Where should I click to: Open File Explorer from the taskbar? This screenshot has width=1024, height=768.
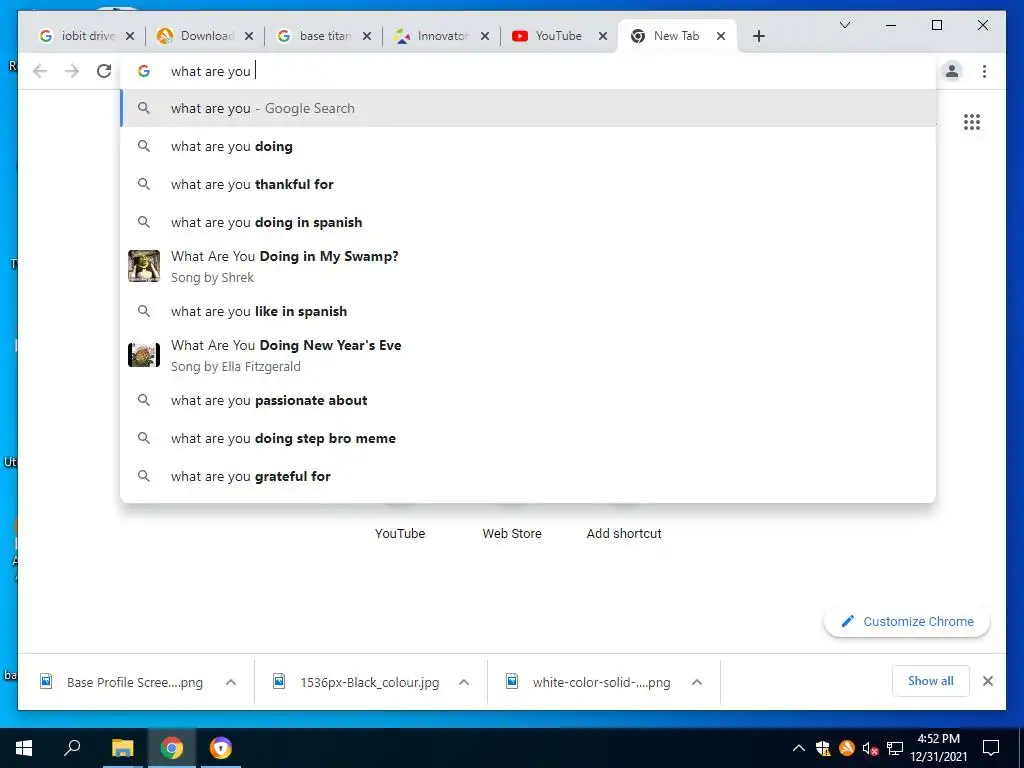122,748
